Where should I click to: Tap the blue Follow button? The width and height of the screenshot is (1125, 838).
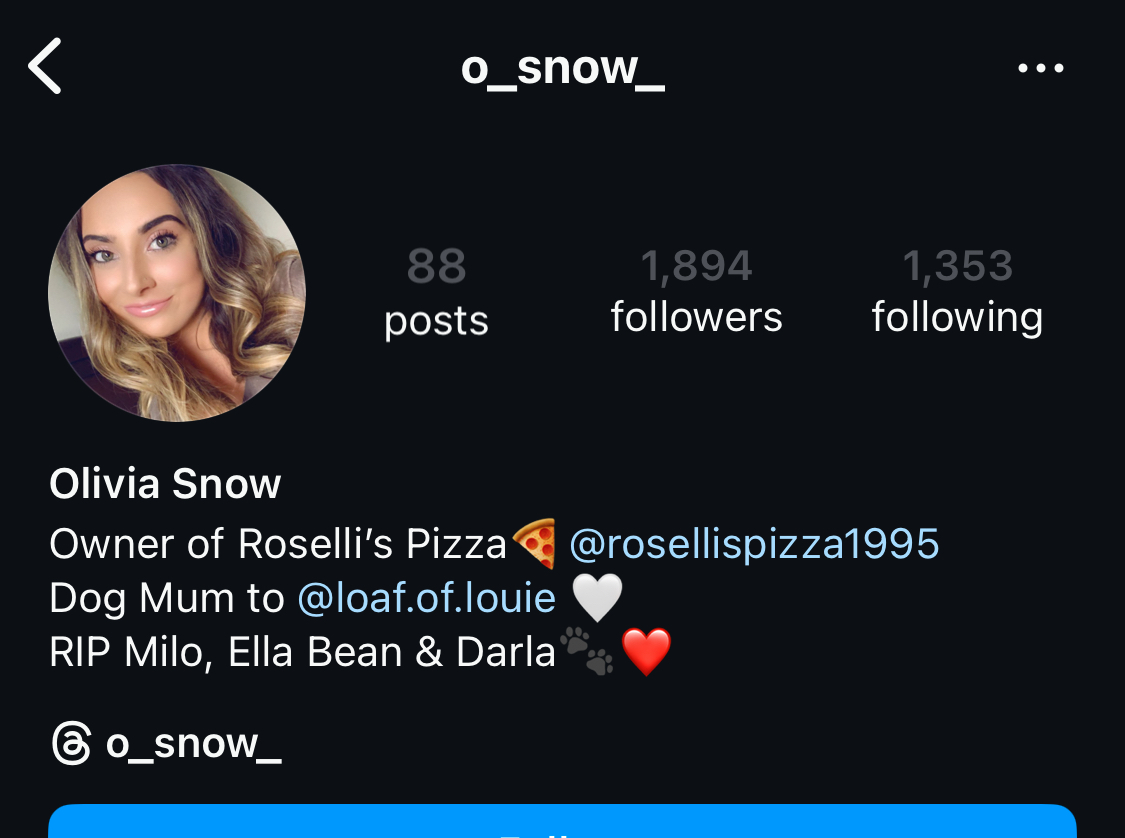click(562, 821)
